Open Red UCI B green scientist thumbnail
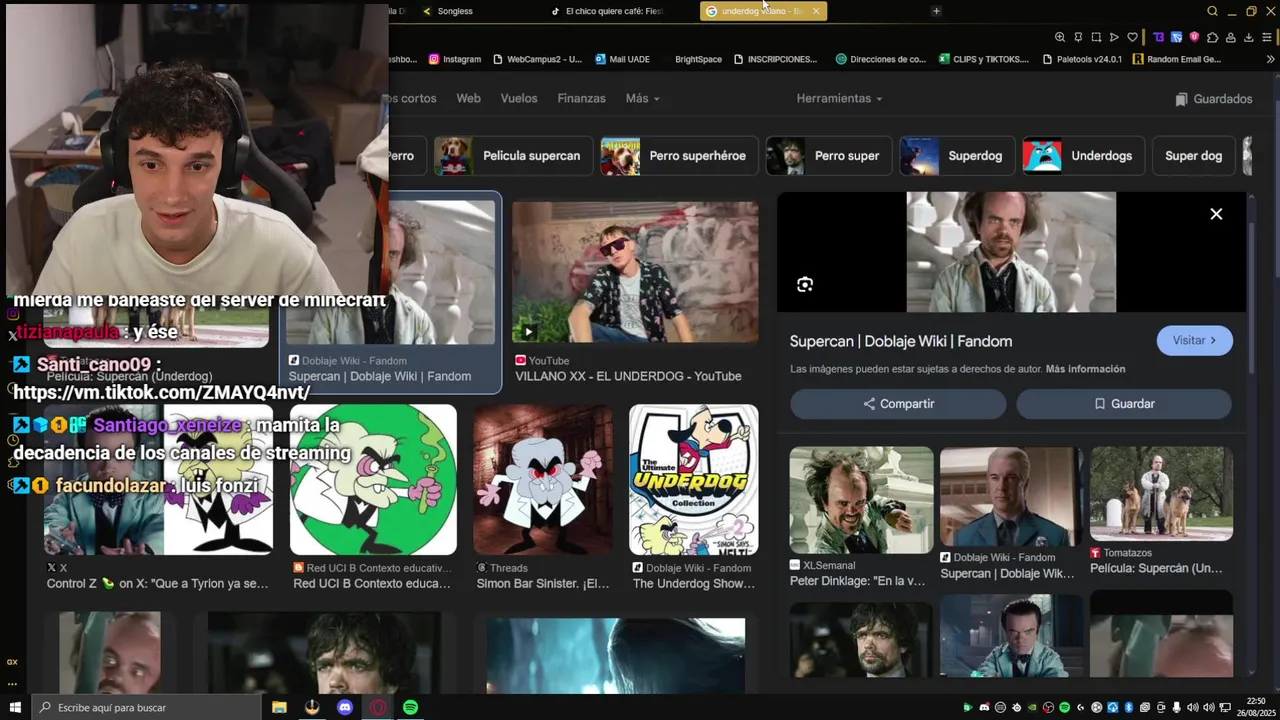 (373, 479)
